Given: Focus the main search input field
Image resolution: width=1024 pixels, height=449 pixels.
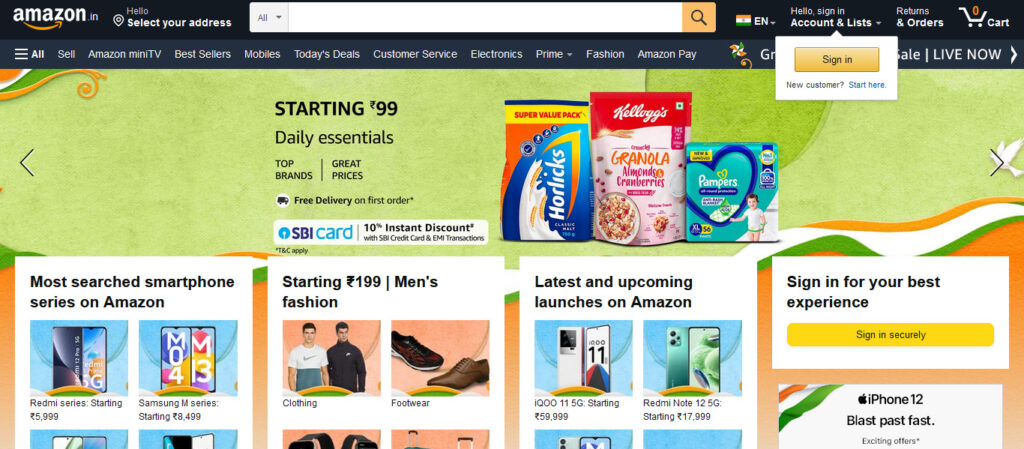Looking at the screenshot, I should tap(485, 18).
